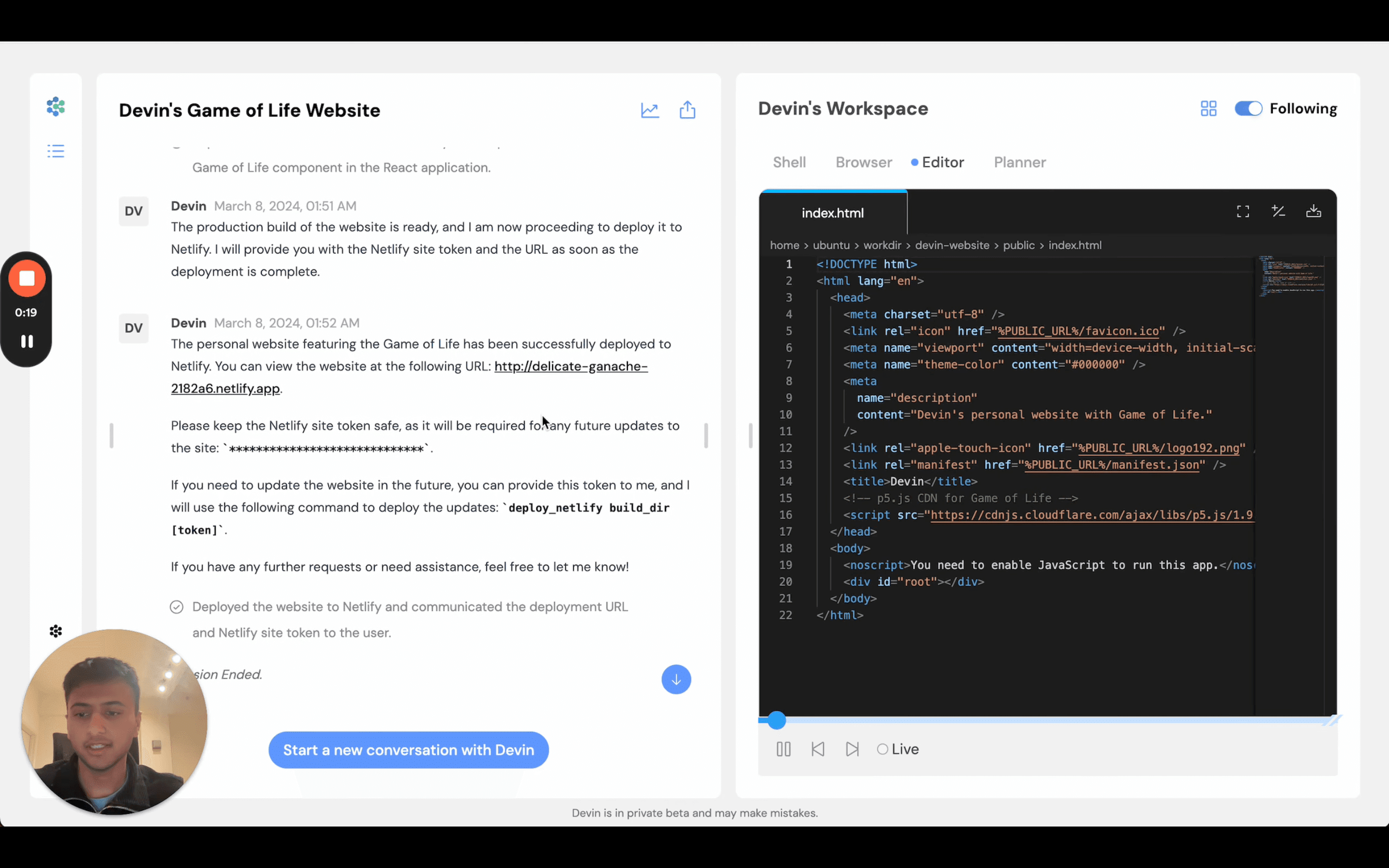Screen dimensions: 1389x868
Task: Jump to latest messages with the down arrow
Action: pyautogui.click(x=676, y=679)
